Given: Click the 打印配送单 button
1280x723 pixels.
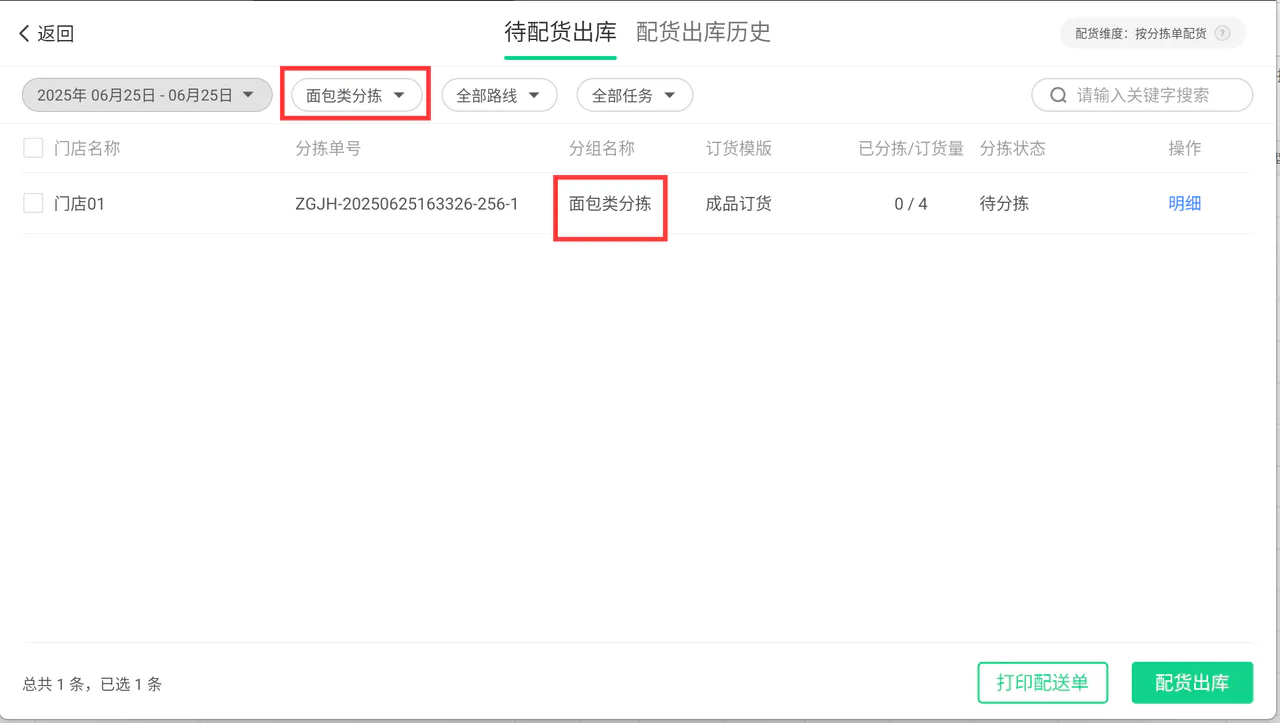Looking at the screenshot, I should 1043,683.
